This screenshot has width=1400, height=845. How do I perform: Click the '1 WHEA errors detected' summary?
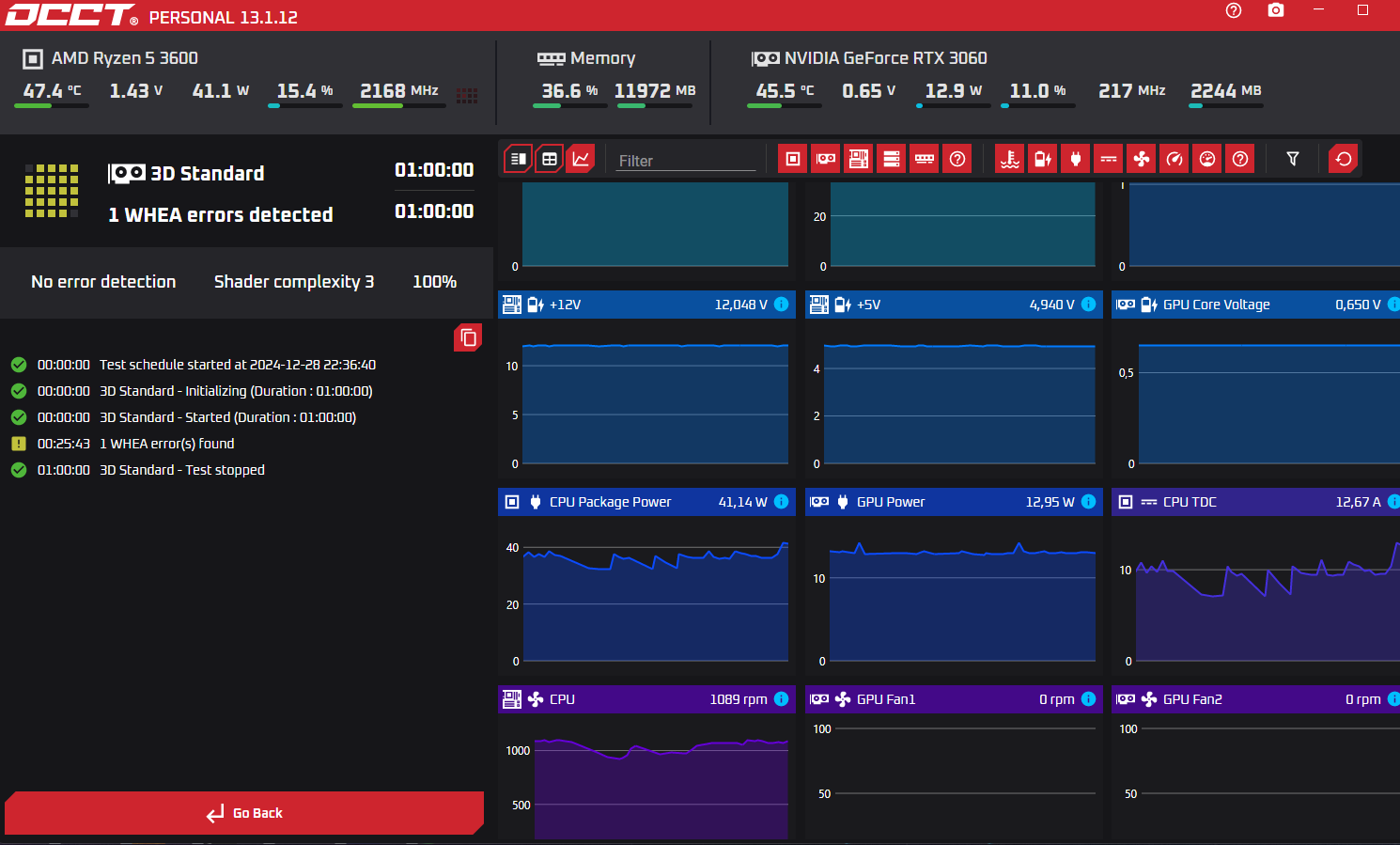coord(221,215)
